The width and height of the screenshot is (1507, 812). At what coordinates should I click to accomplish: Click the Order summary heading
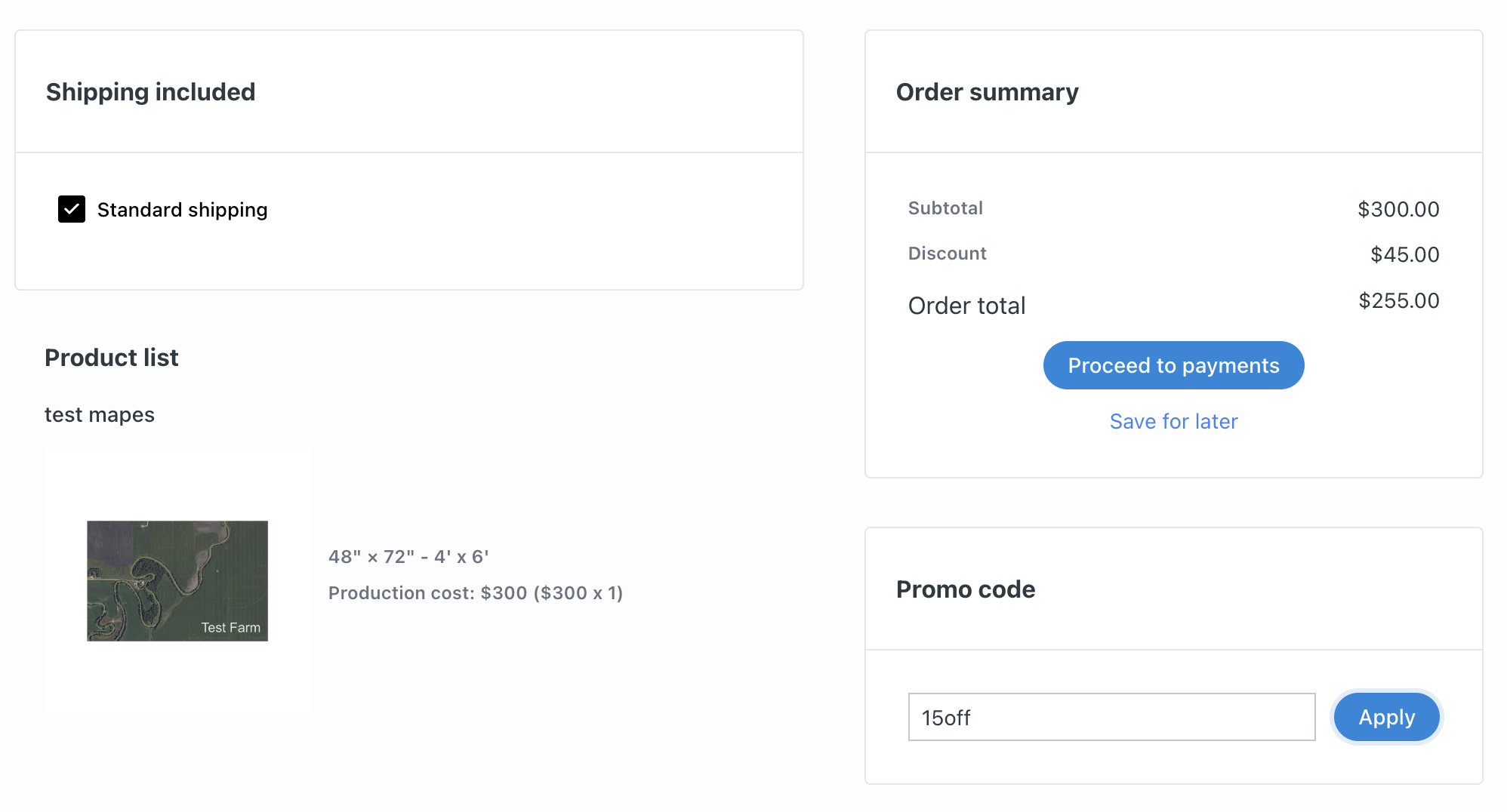987,92
